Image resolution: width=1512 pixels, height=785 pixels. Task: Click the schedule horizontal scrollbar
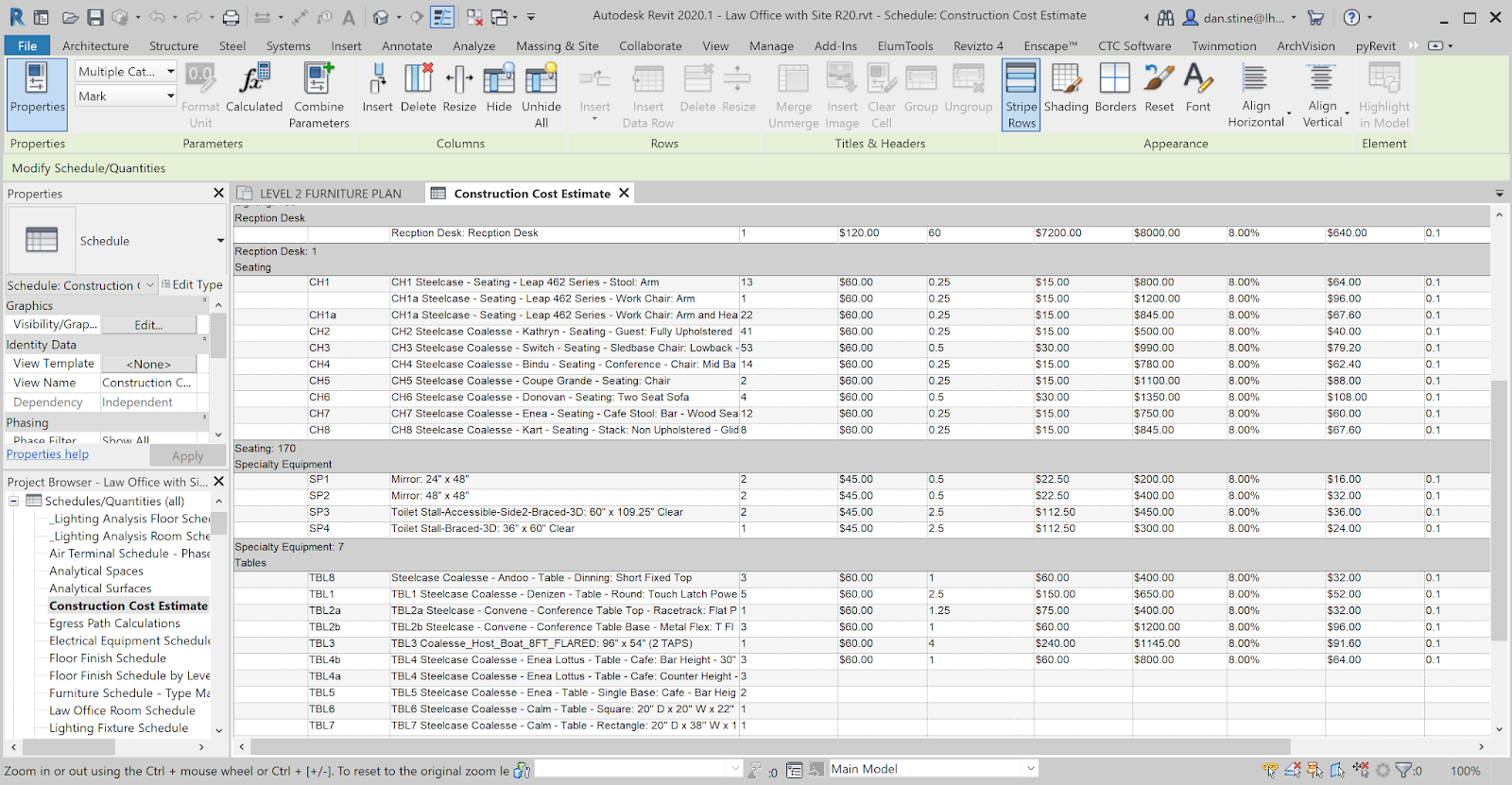[770, 746]
